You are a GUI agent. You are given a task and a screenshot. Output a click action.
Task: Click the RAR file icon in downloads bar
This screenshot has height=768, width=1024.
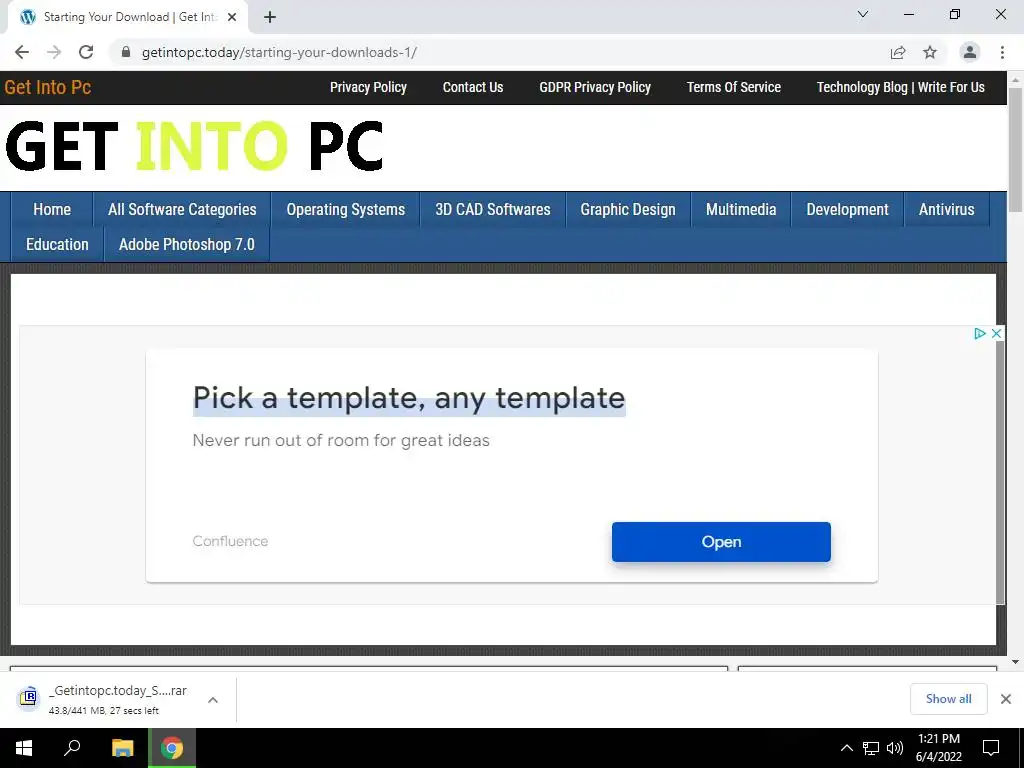(x=28, y=698)
